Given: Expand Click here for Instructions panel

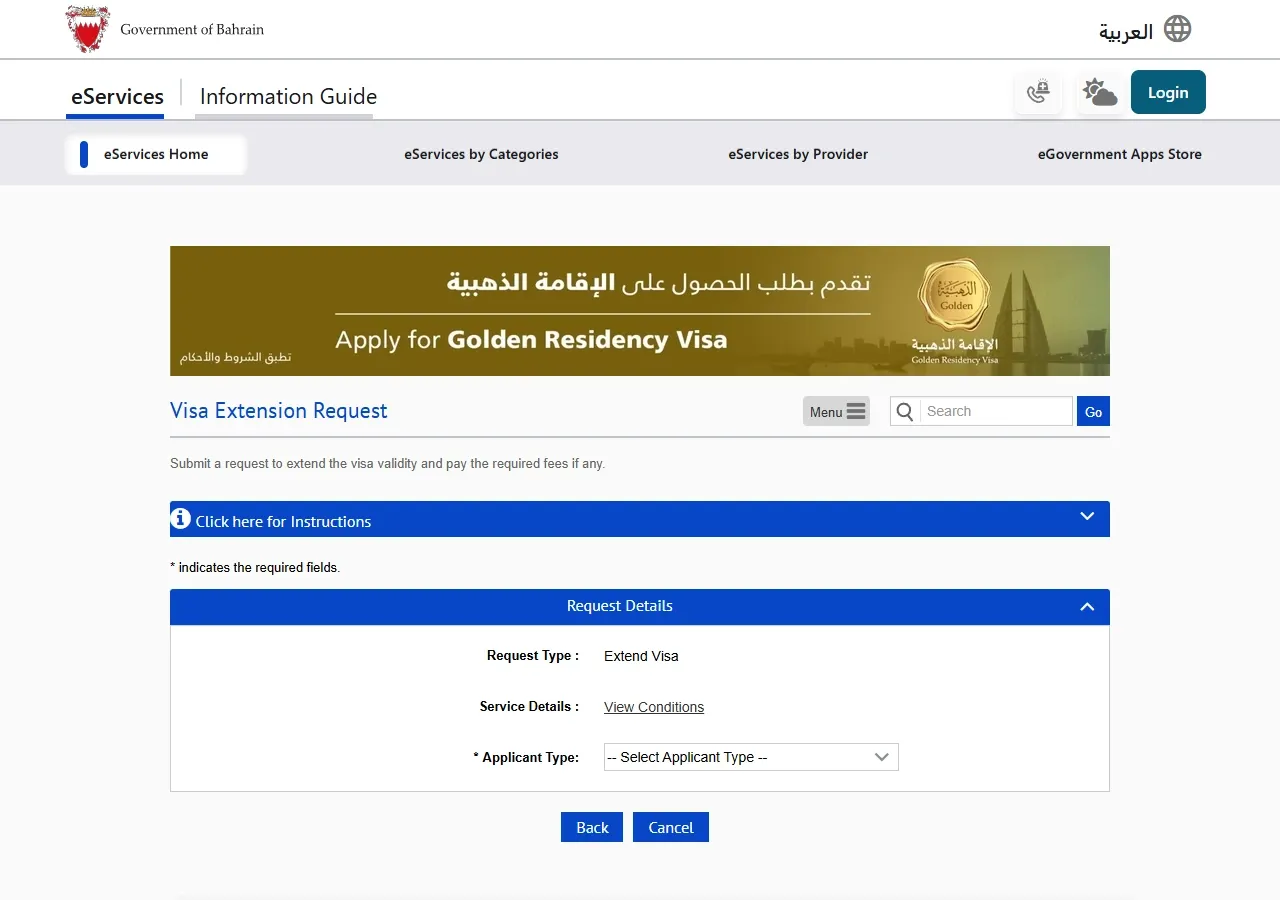Looking at the screenshot, I should 640,519.
